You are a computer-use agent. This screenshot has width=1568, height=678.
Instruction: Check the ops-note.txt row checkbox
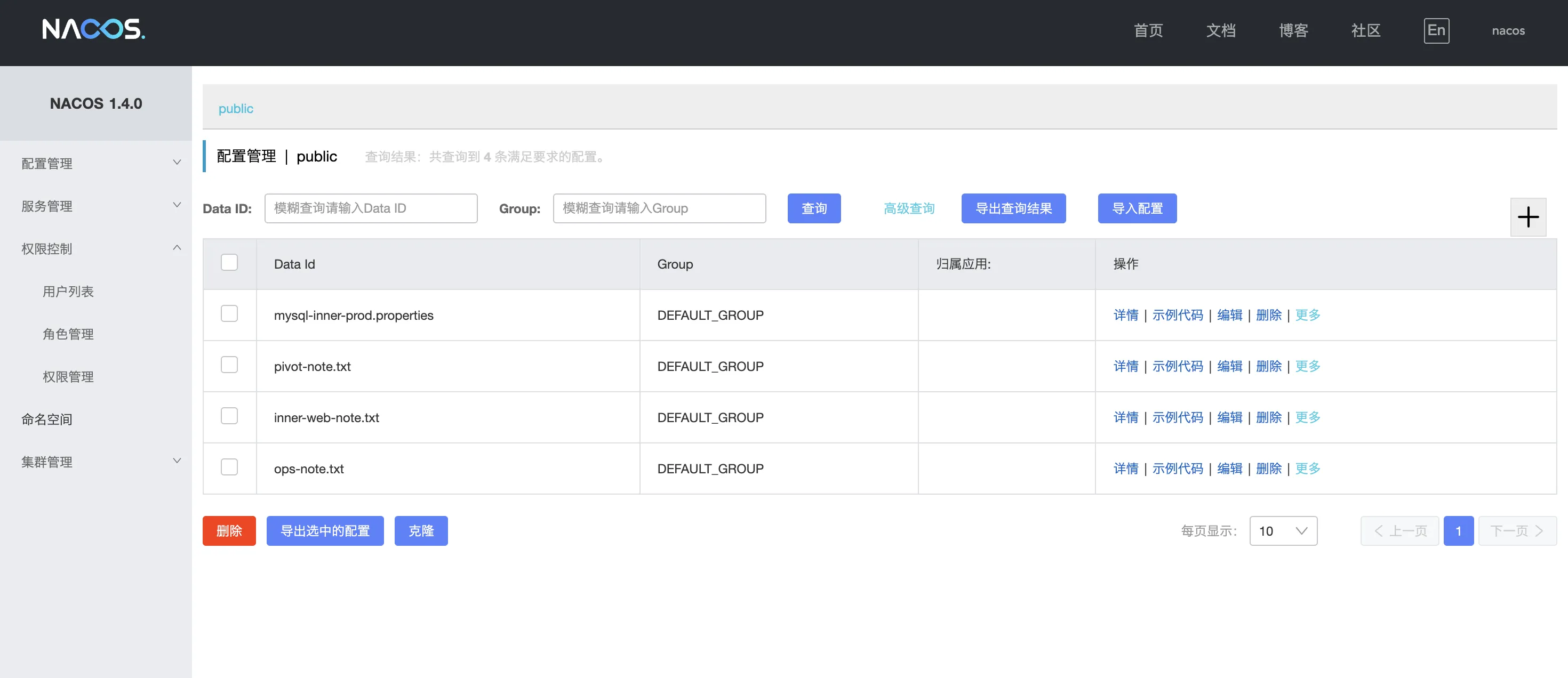coord(229,467)
